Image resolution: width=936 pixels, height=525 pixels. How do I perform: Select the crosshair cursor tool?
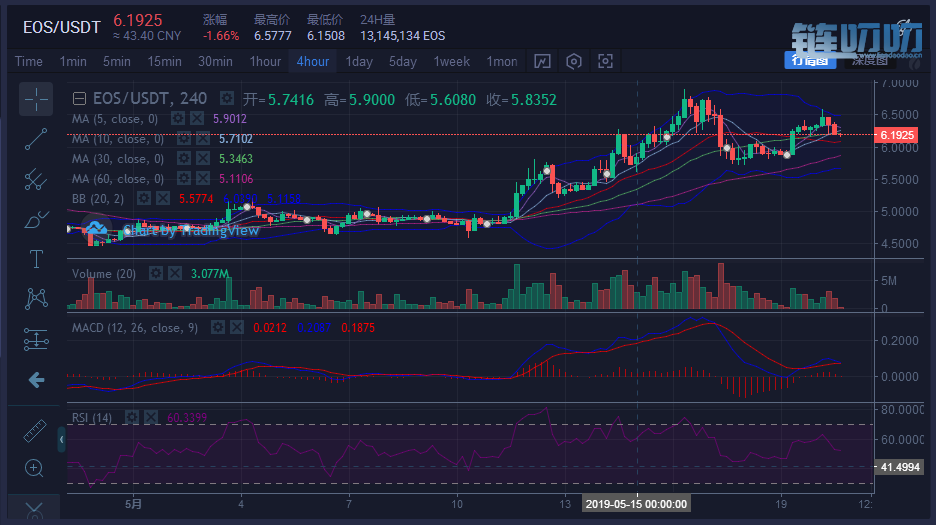click(36, 99)
